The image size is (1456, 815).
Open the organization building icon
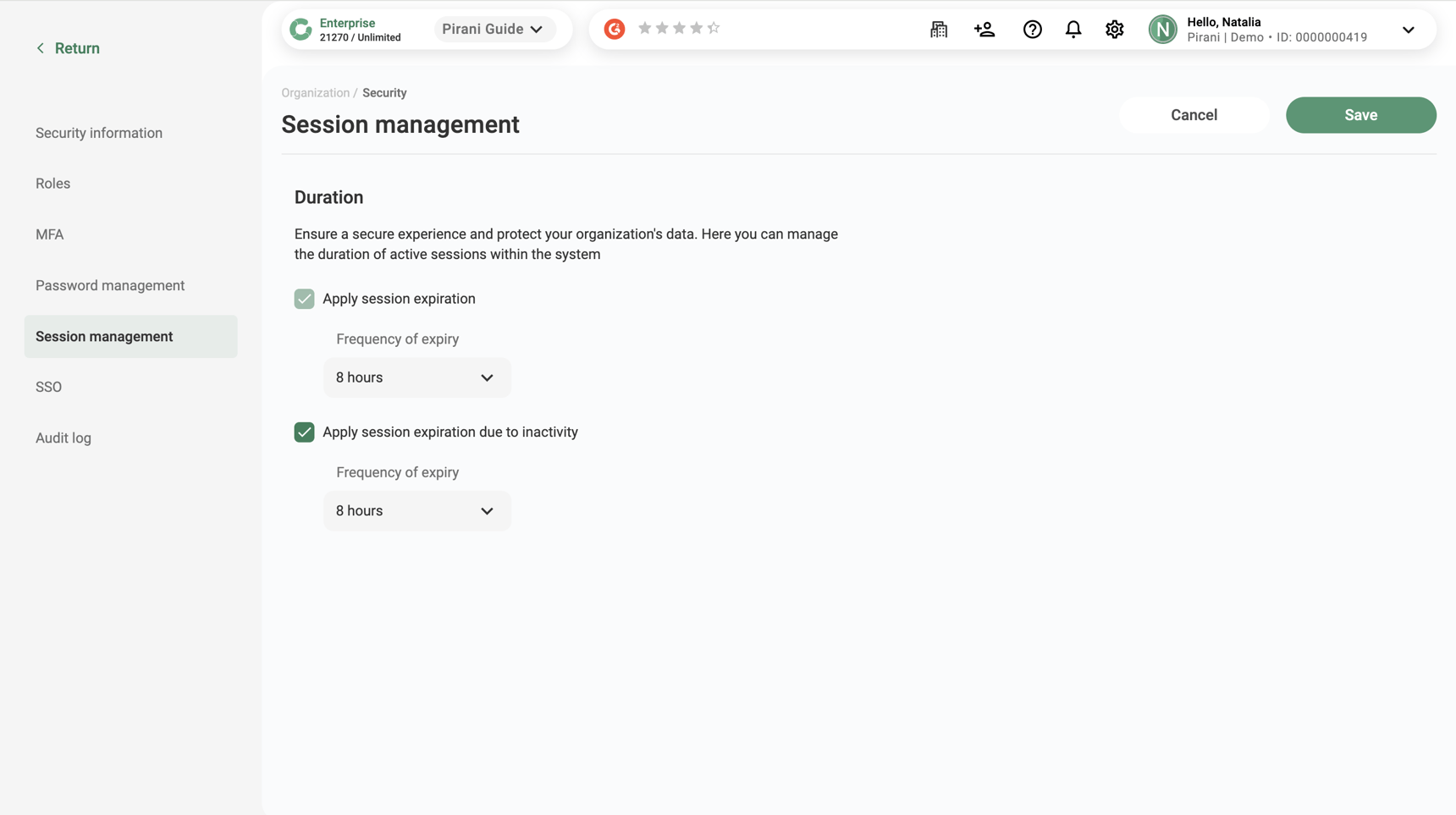pos(939,30)
